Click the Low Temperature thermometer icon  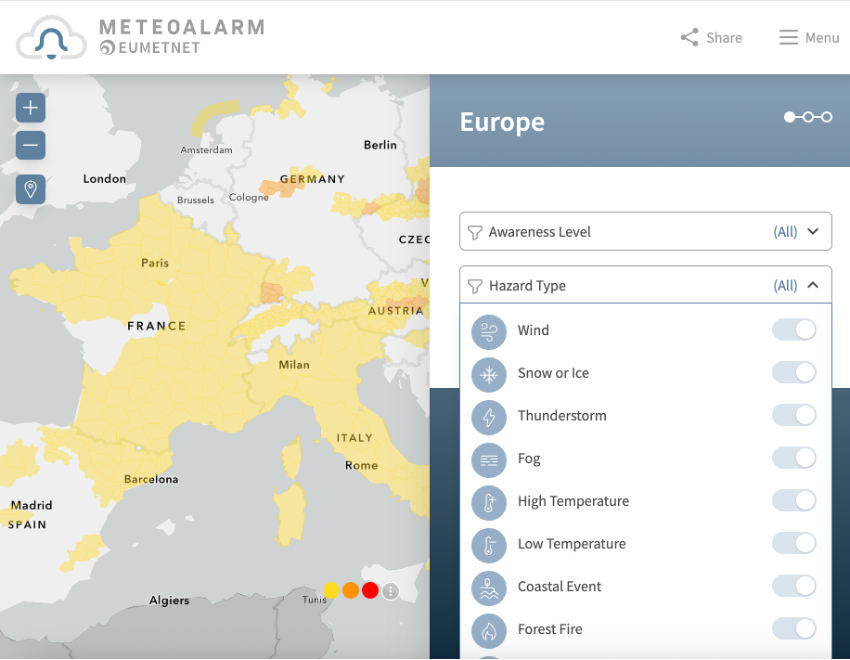point(488,545)
